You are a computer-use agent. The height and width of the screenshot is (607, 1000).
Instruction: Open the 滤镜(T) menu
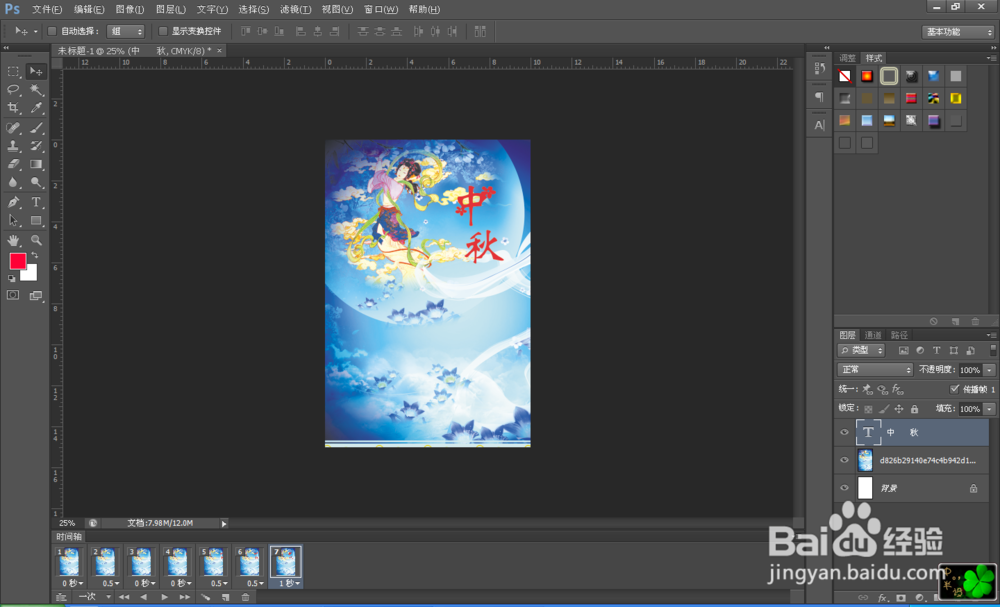(x=295, y=10)
